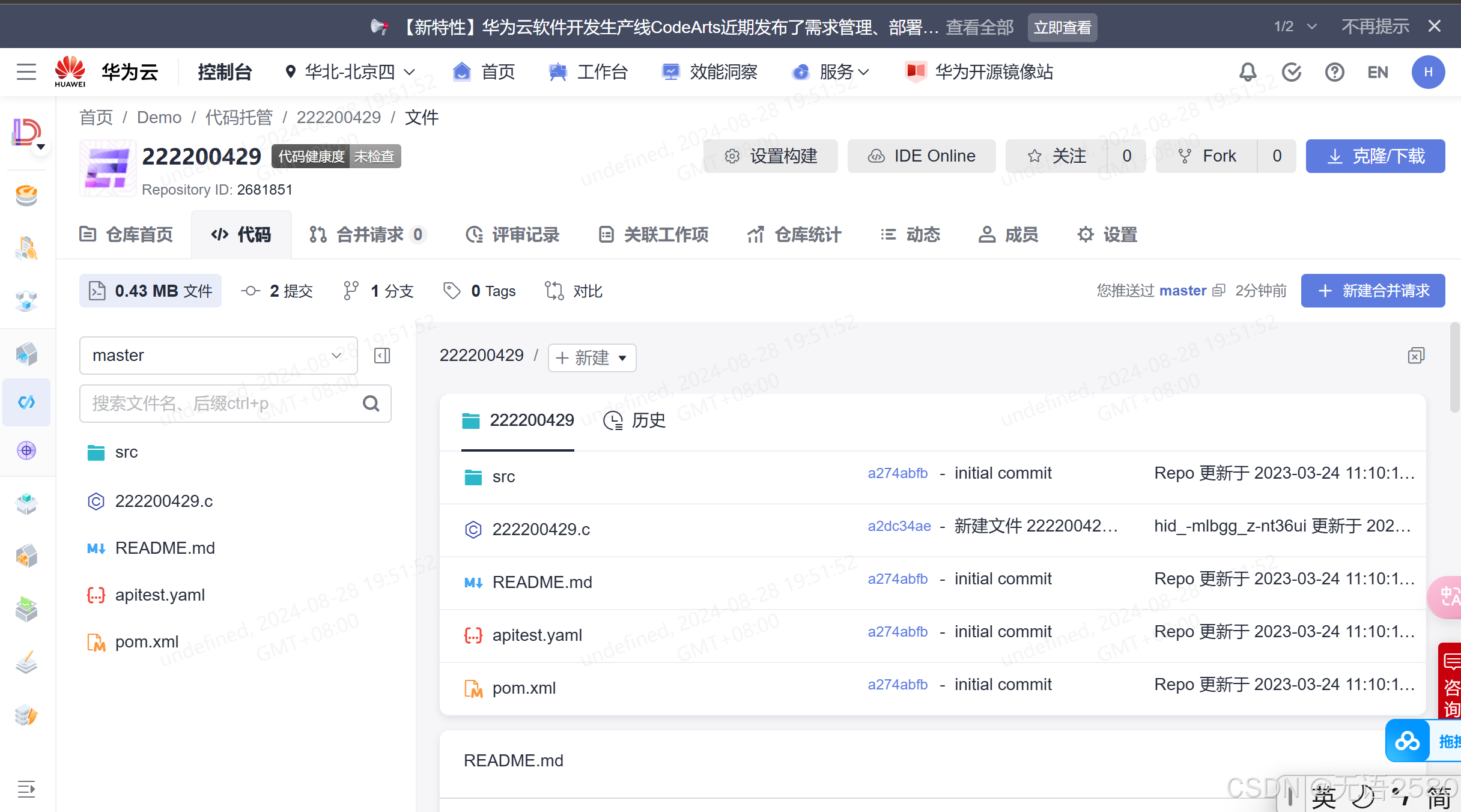Click 设置构建 button

tap(771, 156)
